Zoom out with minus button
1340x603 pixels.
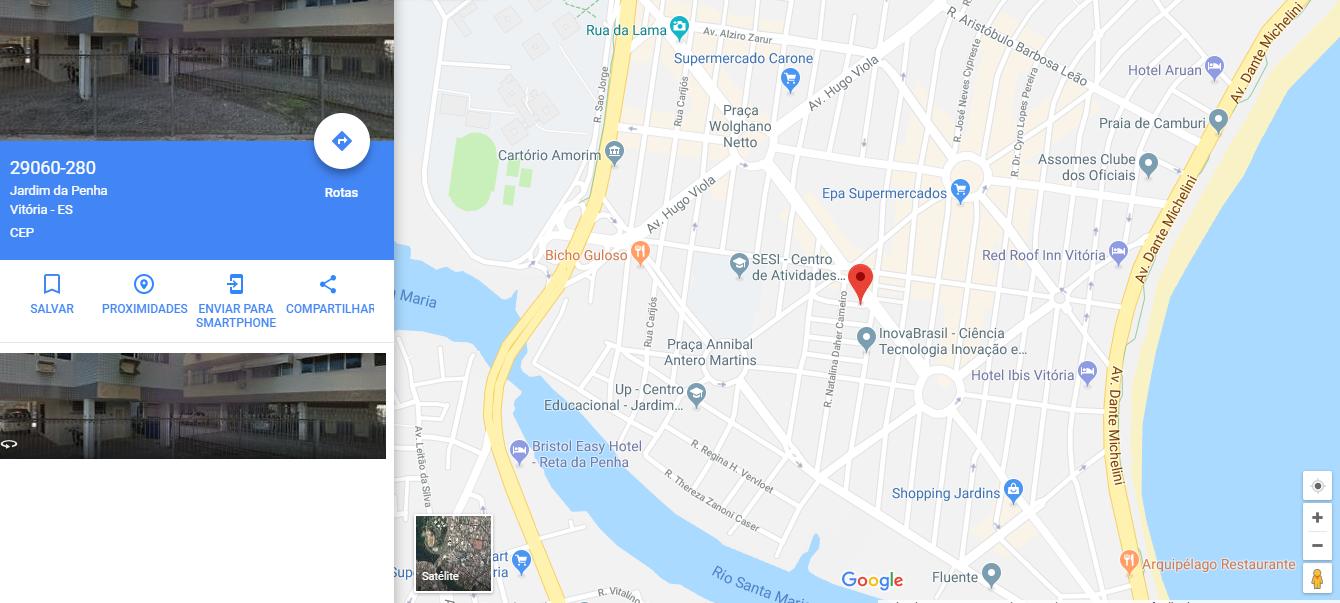tap(1317, 546)
